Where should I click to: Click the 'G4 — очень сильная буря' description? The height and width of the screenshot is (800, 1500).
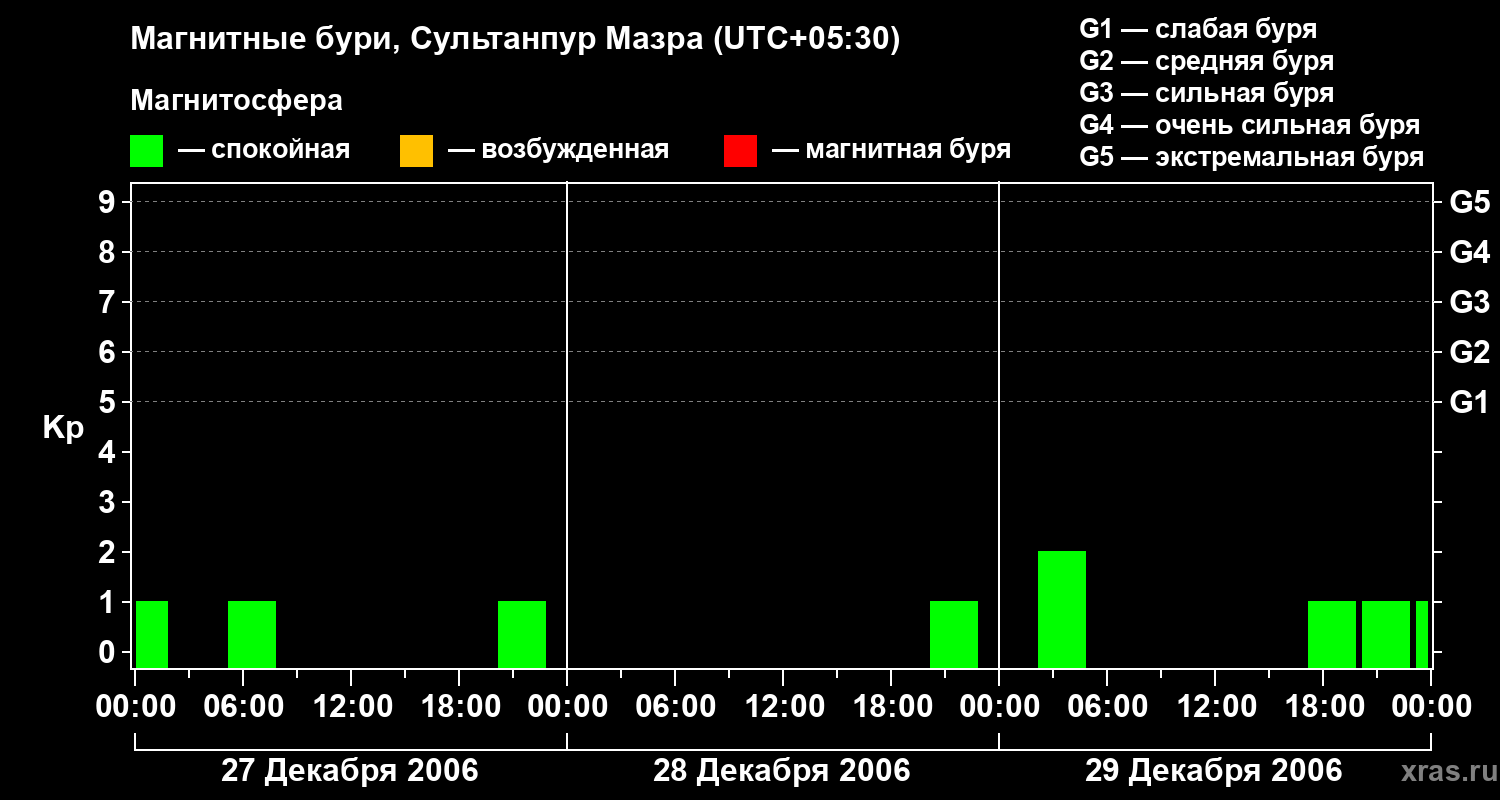click(1250, 125)
